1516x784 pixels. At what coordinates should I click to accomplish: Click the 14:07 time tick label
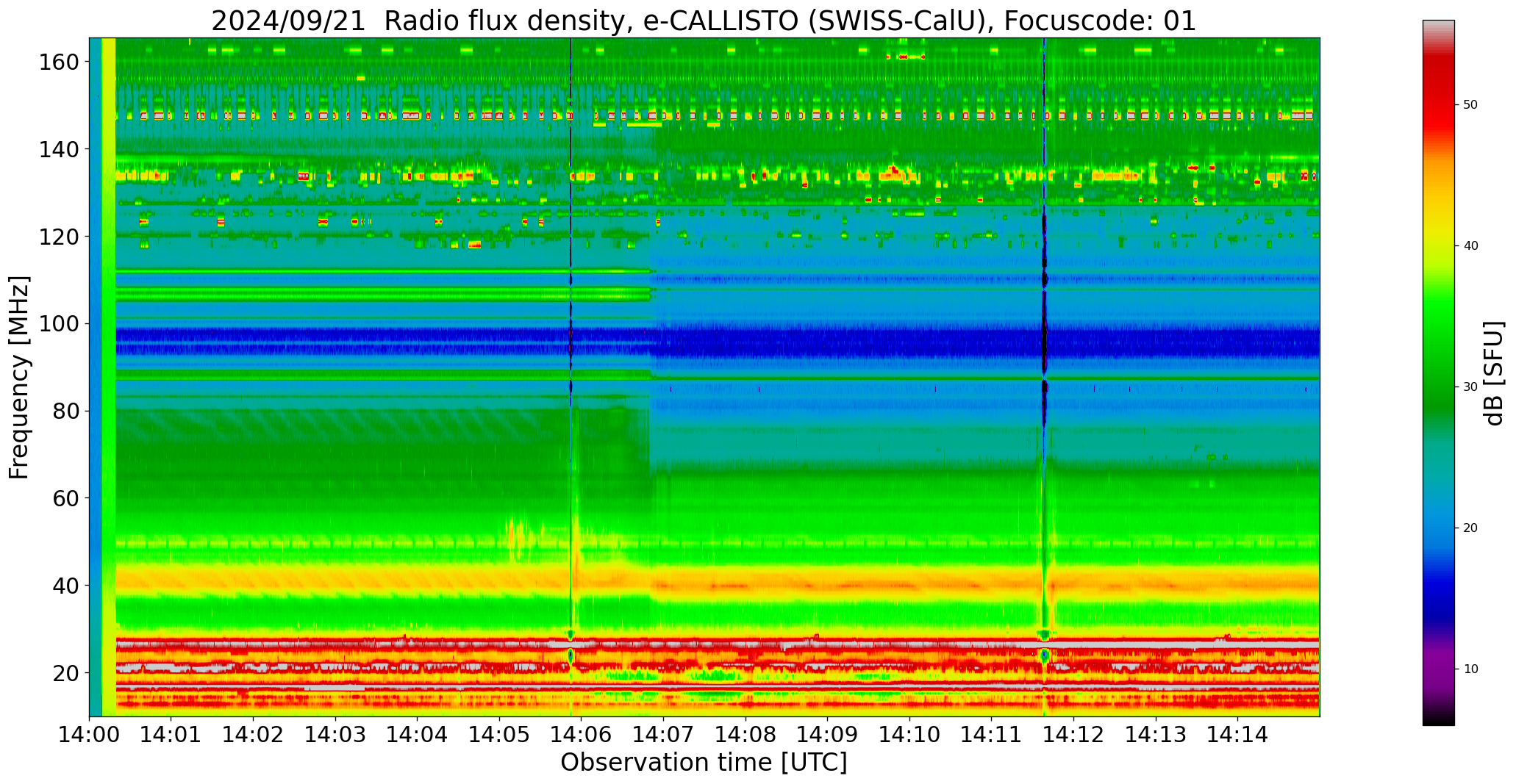(x=664, y=735)
